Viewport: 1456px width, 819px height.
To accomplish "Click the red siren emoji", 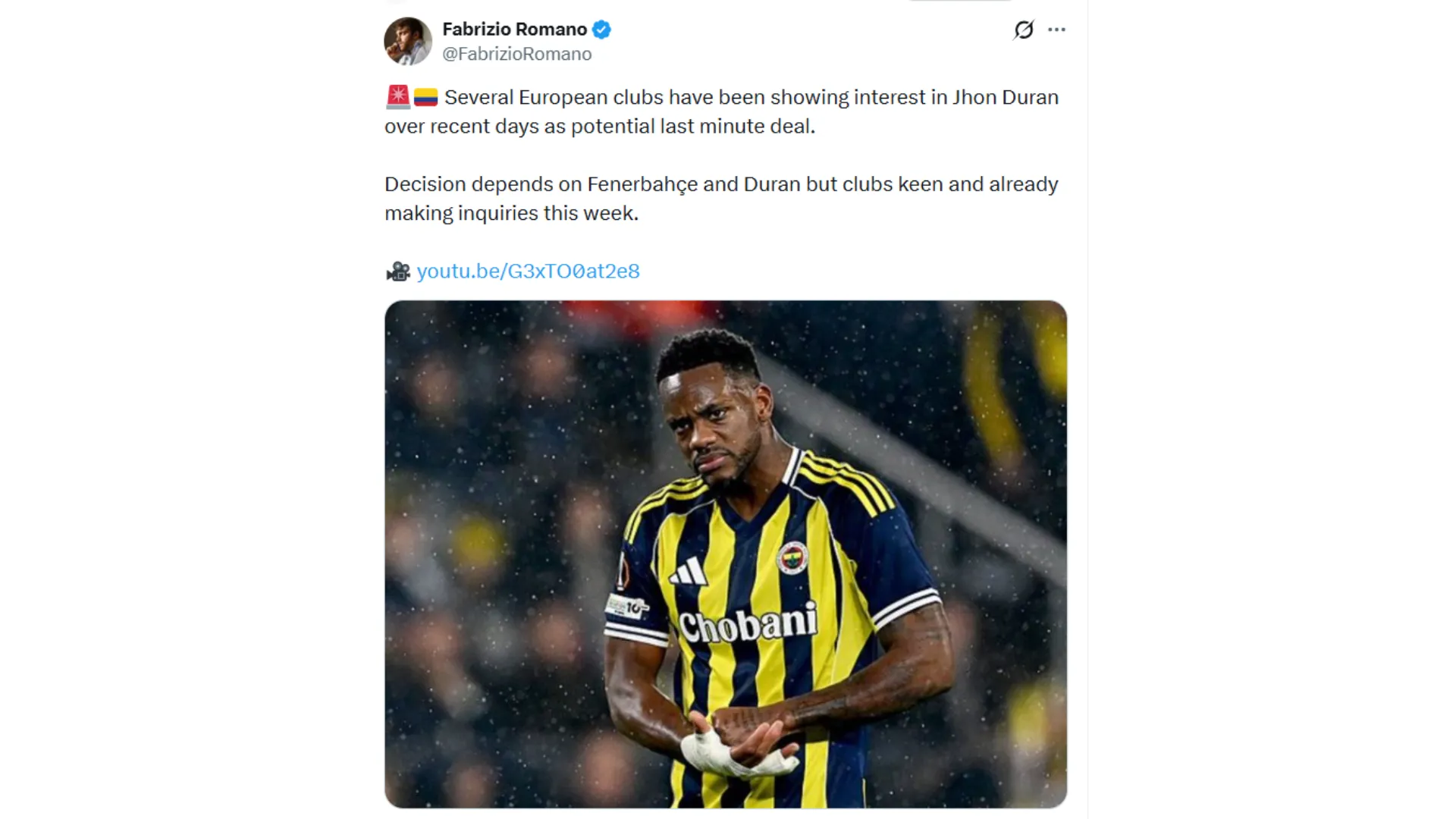I will pos(398,97).
